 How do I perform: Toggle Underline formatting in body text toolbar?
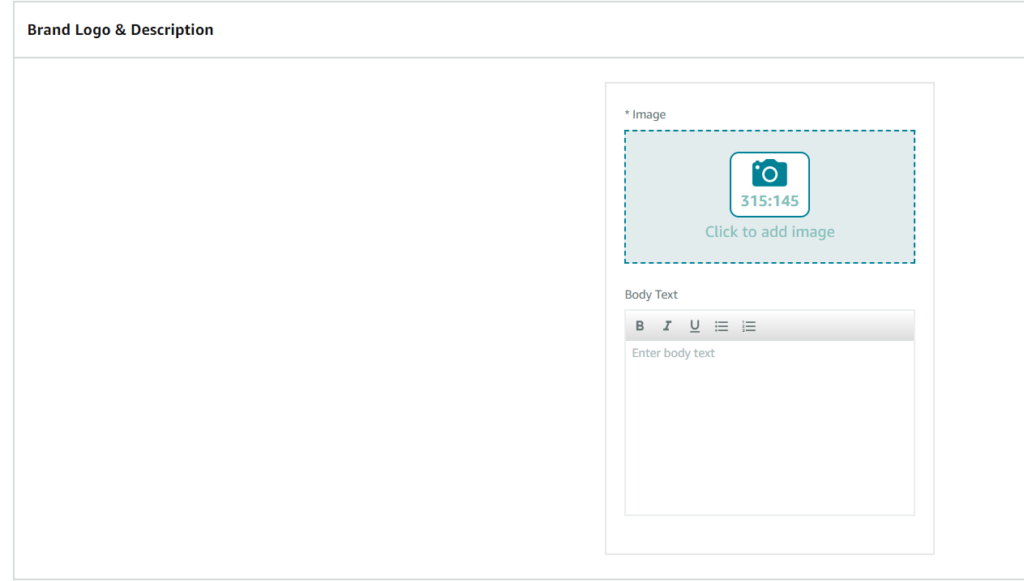[694, 326]
